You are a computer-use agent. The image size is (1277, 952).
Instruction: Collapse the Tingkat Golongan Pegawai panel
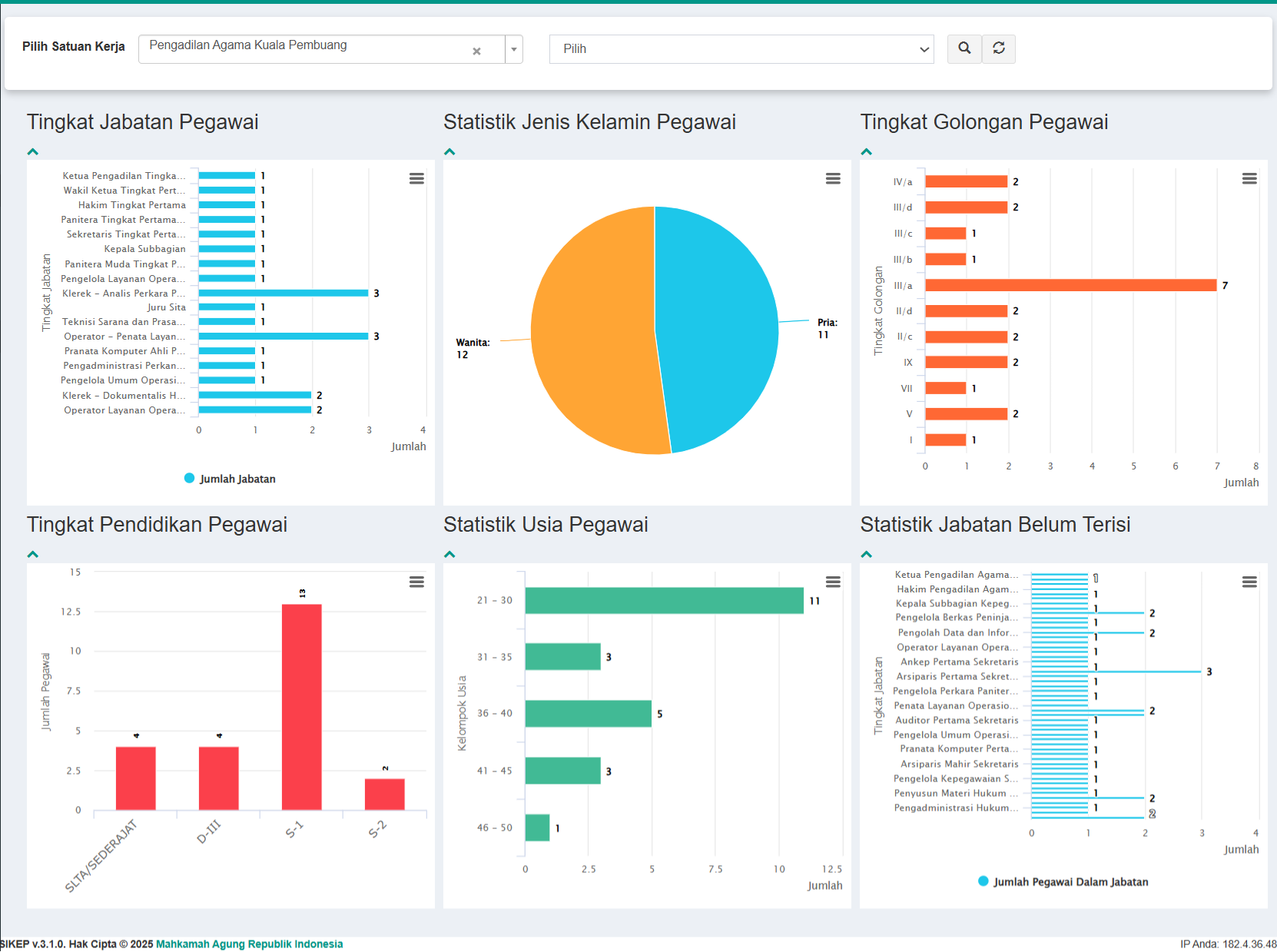[867, 152]
